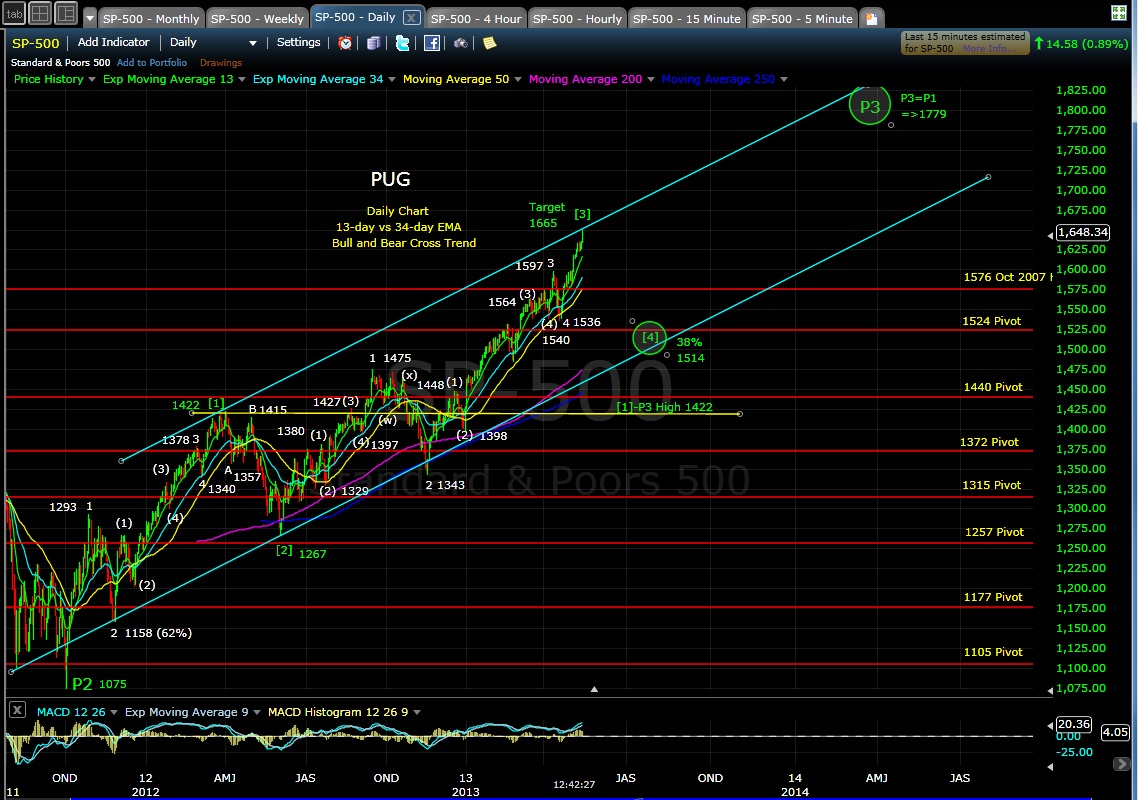The height and width of the screenshot is (800, 1138).
Task: Open the SP-500 - 4 Hour tab
Action: (475, 19)
